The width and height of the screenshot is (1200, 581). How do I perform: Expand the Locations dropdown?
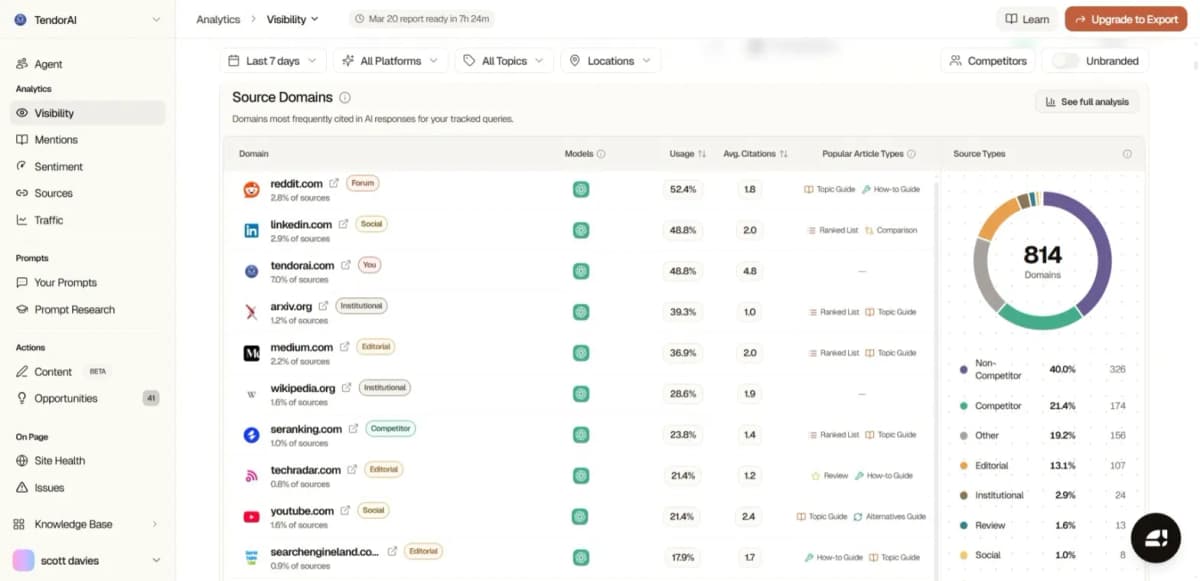pos(610,61)
